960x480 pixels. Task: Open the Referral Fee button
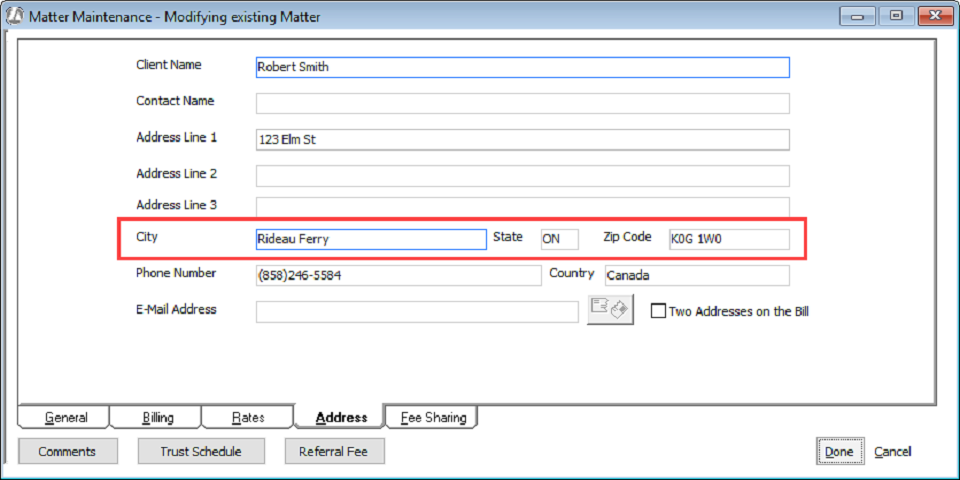tap(334, 452)
